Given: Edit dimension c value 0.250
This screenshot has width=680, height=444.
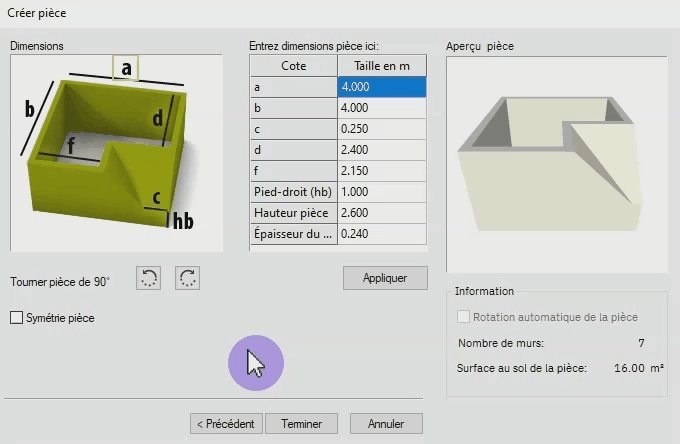Looking at the screenshot, I should click(382, 129).
